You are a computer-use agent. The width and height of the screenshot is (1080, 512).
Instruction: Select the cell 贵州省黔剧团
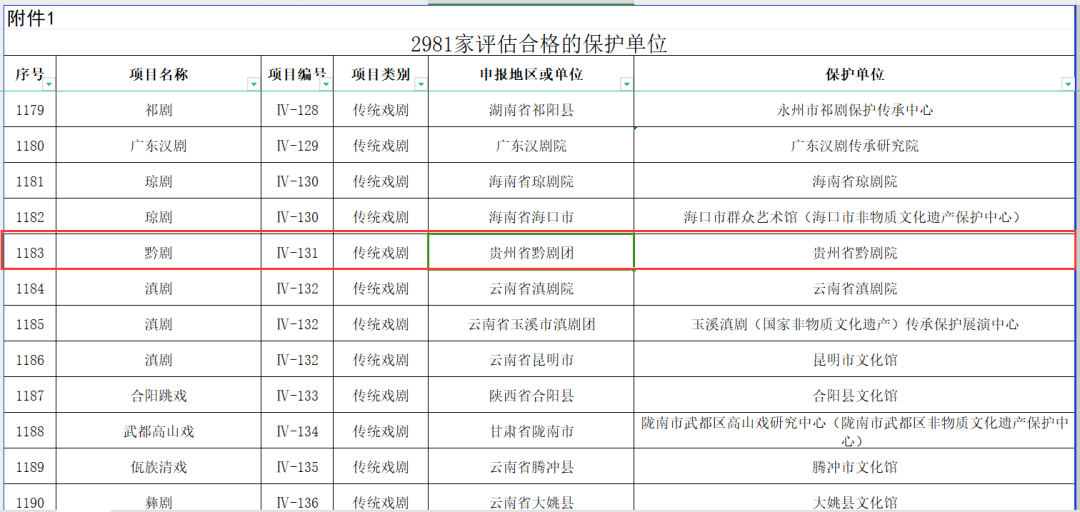[531, 253]
